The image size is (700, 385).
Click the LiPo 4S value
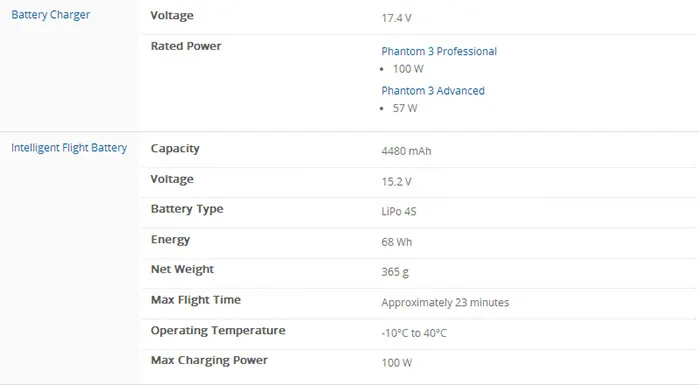pyautogui.click(x=399, y=212)
